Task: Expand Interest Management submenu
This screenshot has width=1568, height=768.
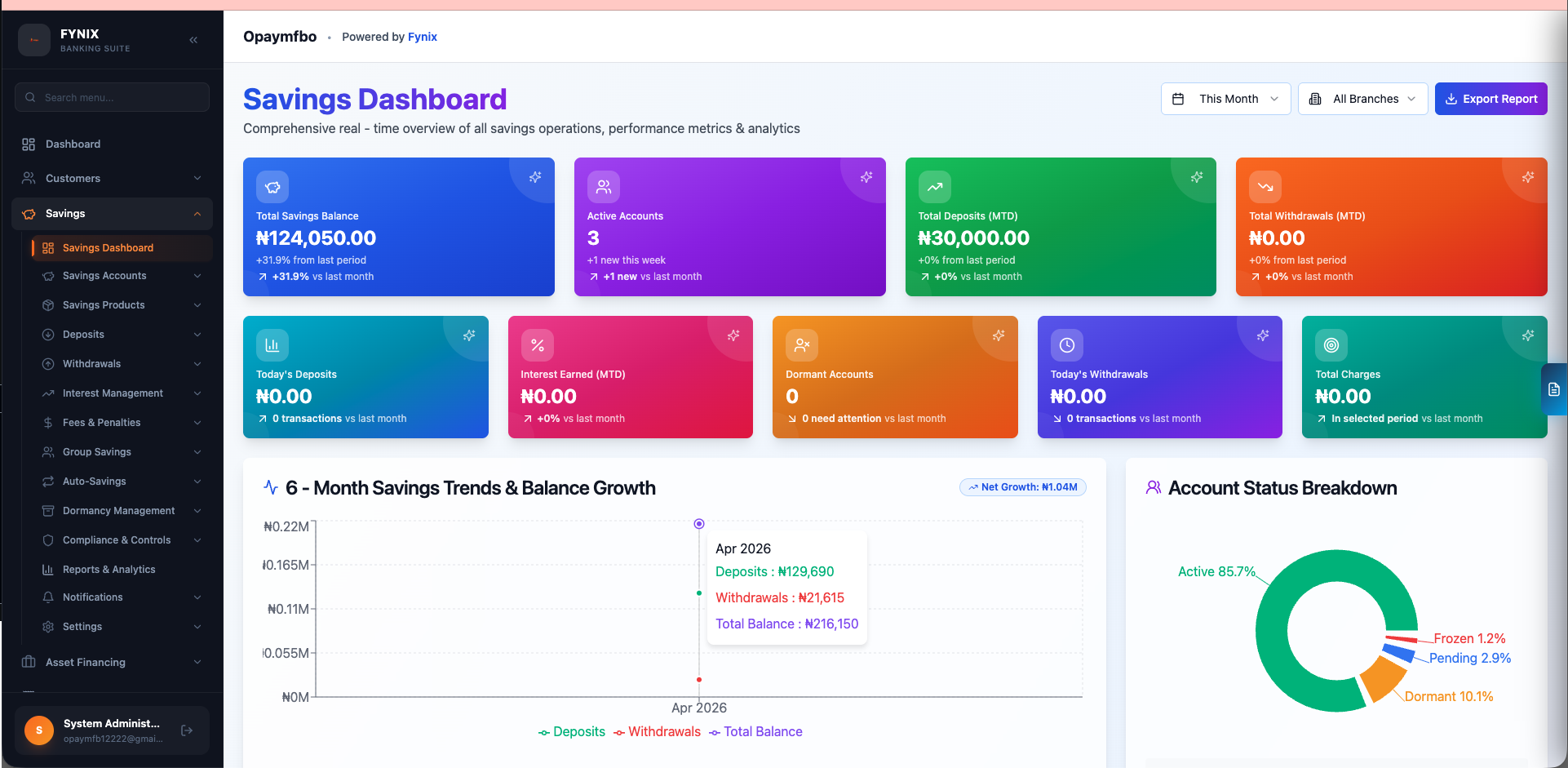Action: point(122,393)
